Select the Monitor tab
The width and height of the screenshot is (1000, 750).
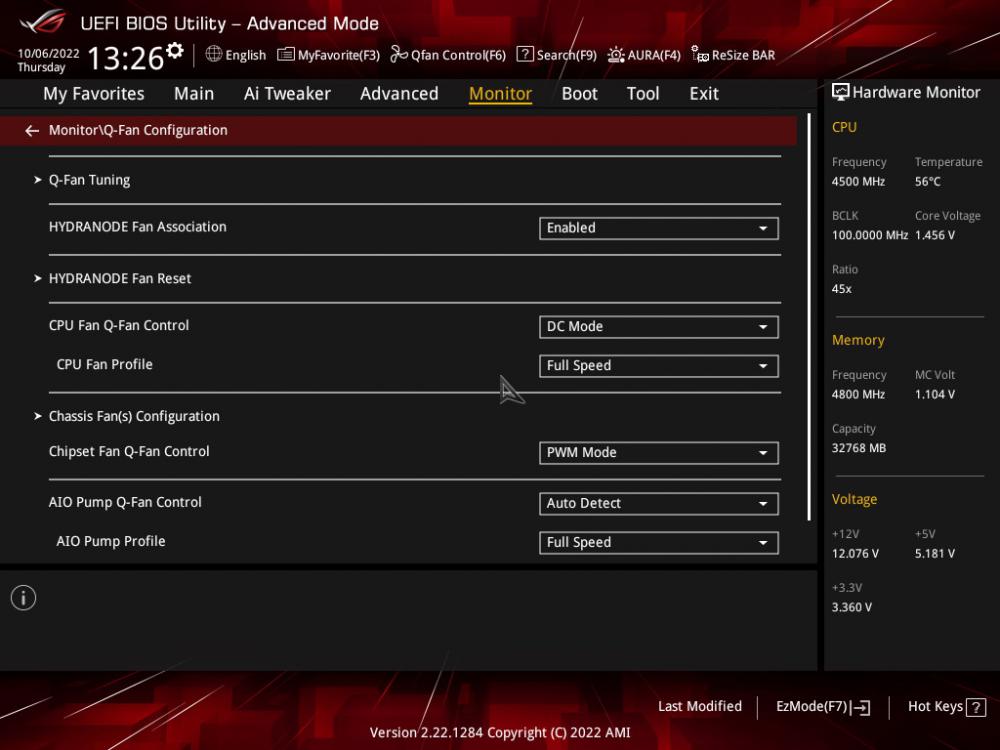[501, 94]
